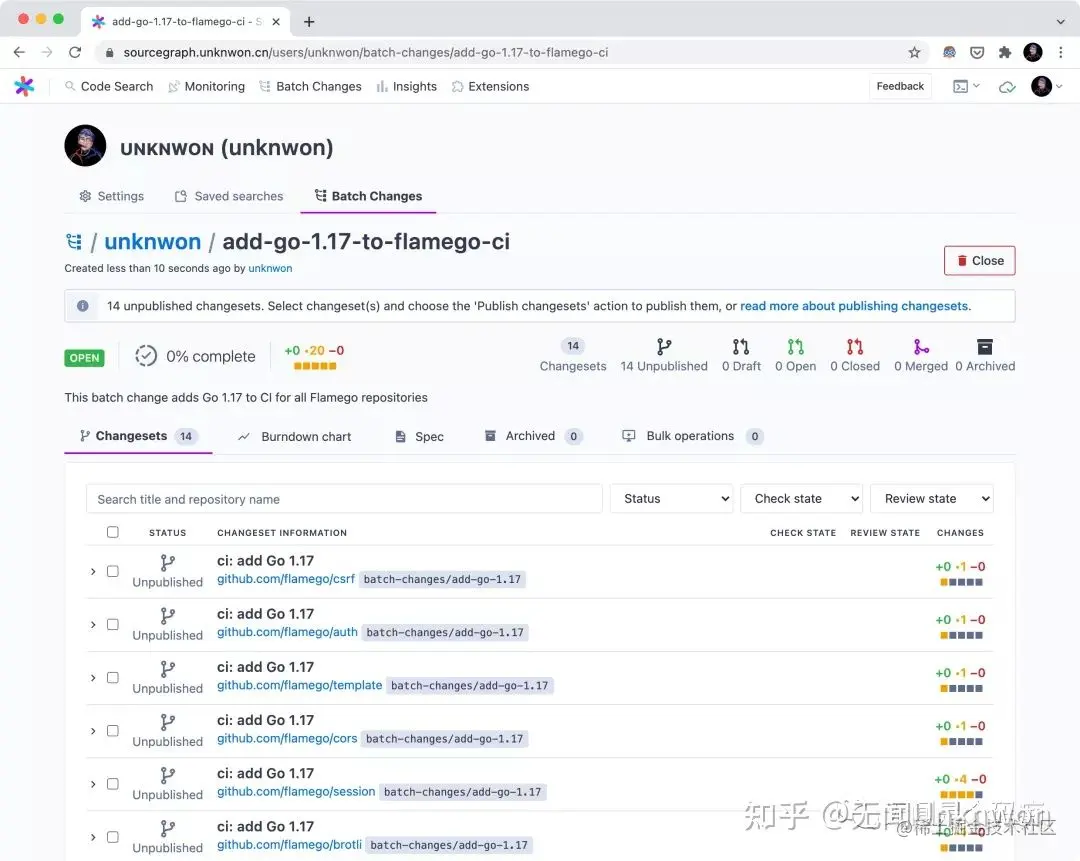The image size is (1080, 861).
Task: Click the Search title and repository name field
Action: coord(344,499)
